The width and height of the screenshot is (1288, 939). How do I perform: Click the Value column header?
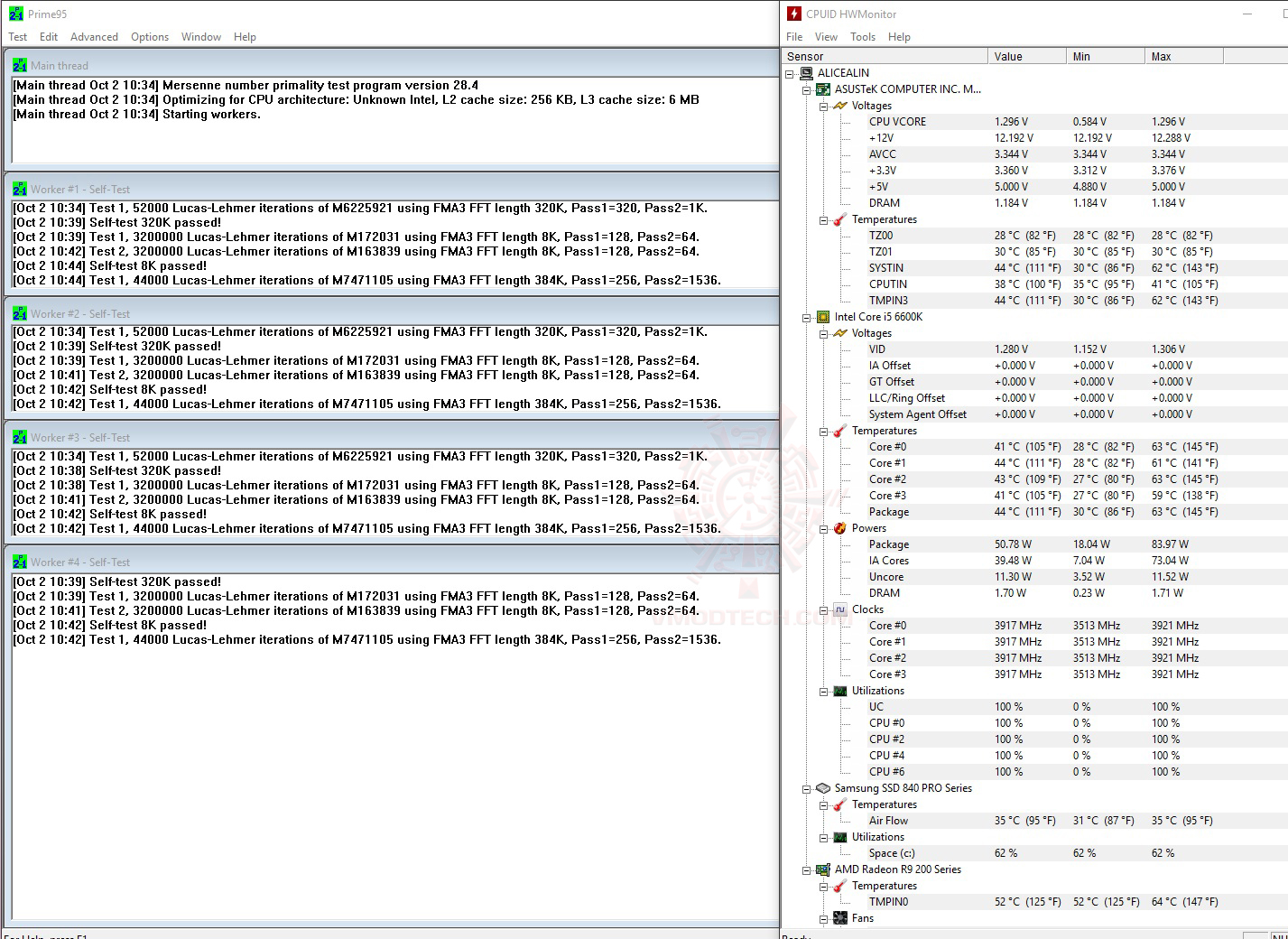1027,56
